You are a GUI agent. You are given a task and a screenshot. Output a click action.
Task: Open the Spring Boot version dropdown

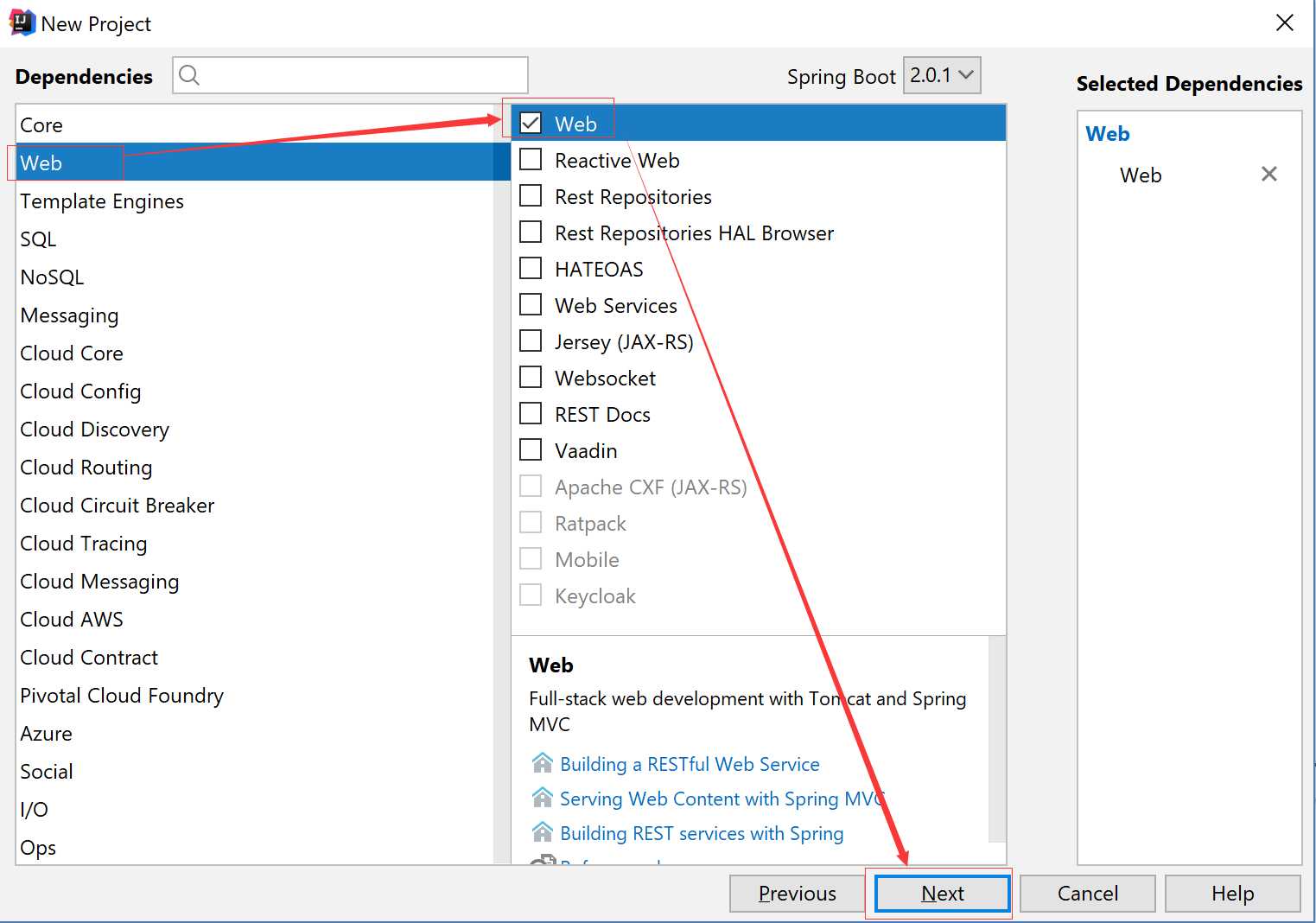(942, 75)
